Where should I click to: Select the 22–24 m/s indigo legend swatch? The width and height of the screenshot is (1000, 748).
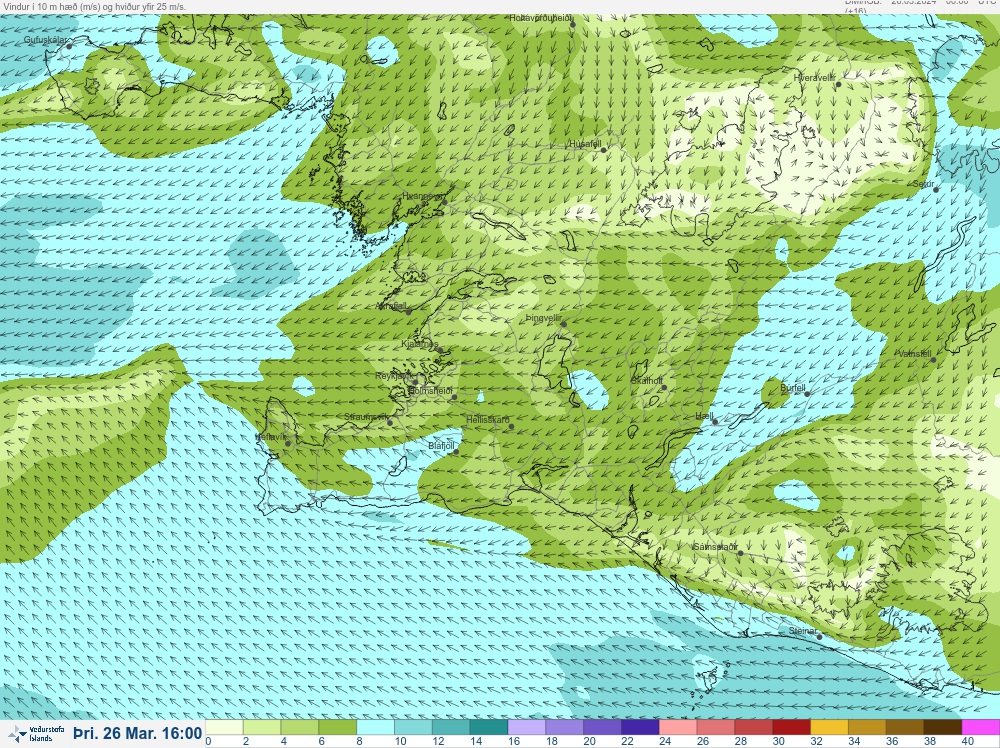pyautogui.click(x=640, y=727)
